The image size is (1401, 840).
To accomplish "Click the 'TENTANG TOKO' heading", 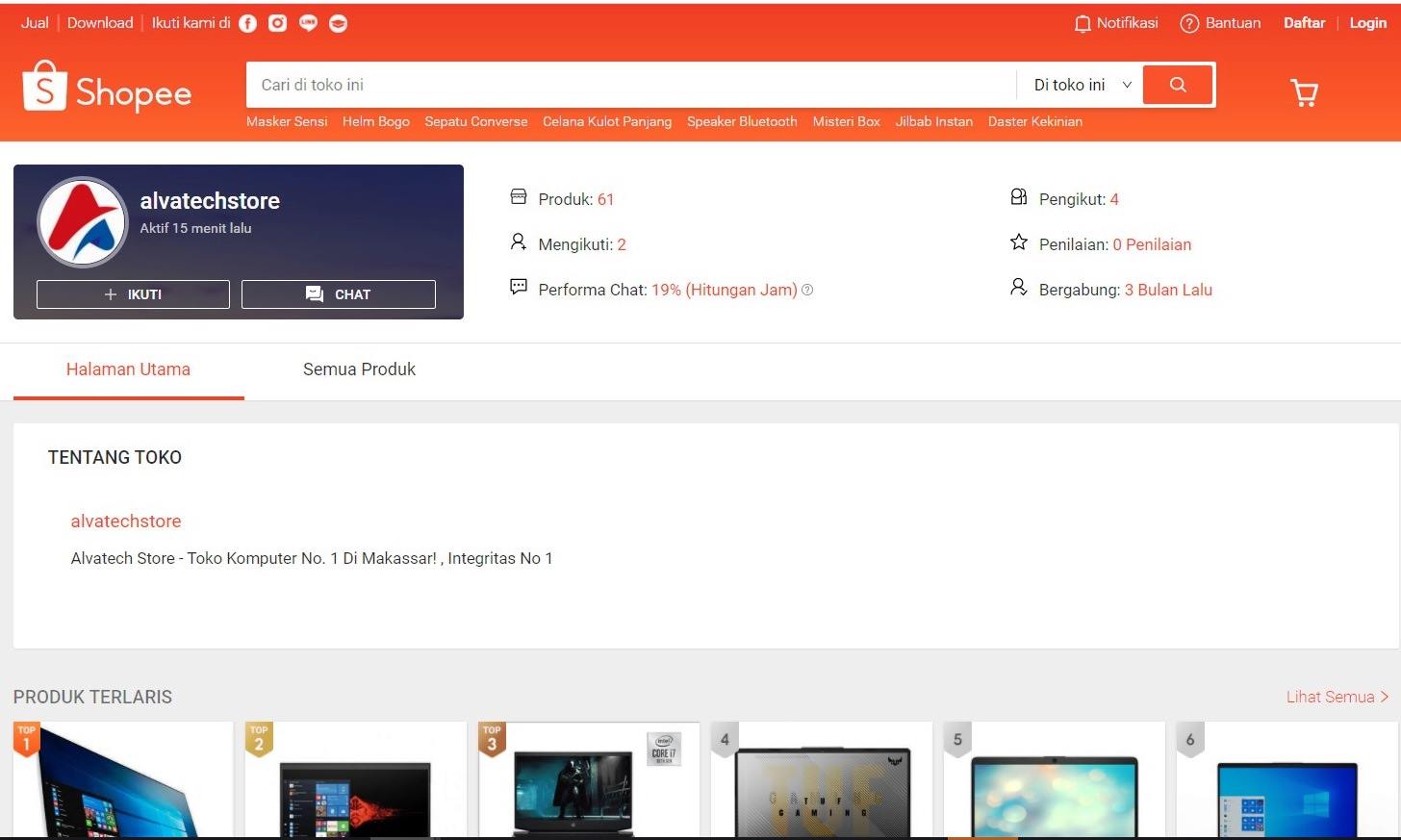I will [x=115, y=457].
